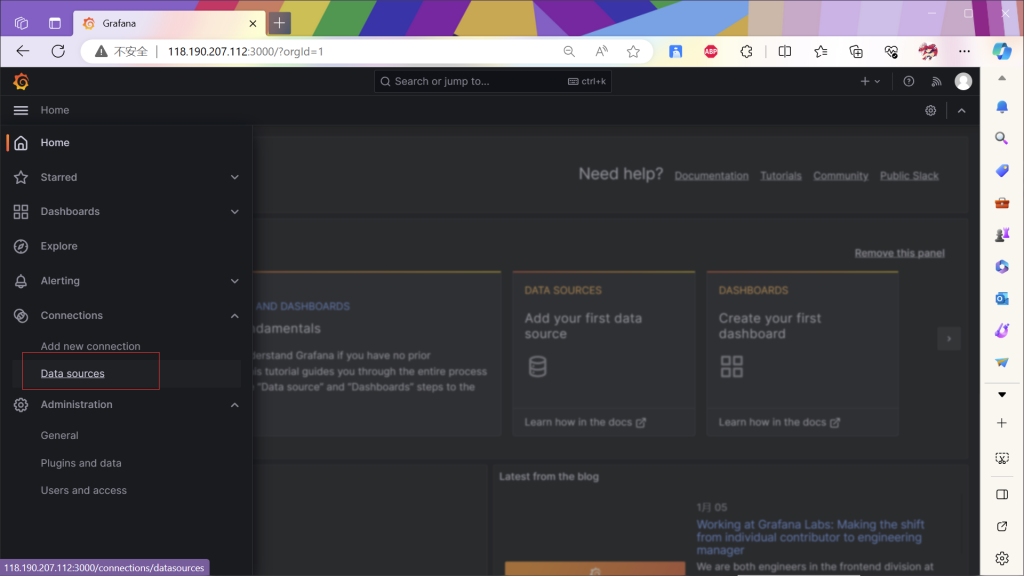Open Learn how in docs on Data Sources card
Viewport: 1024px width, 576px height.
(x=585, y=423)
